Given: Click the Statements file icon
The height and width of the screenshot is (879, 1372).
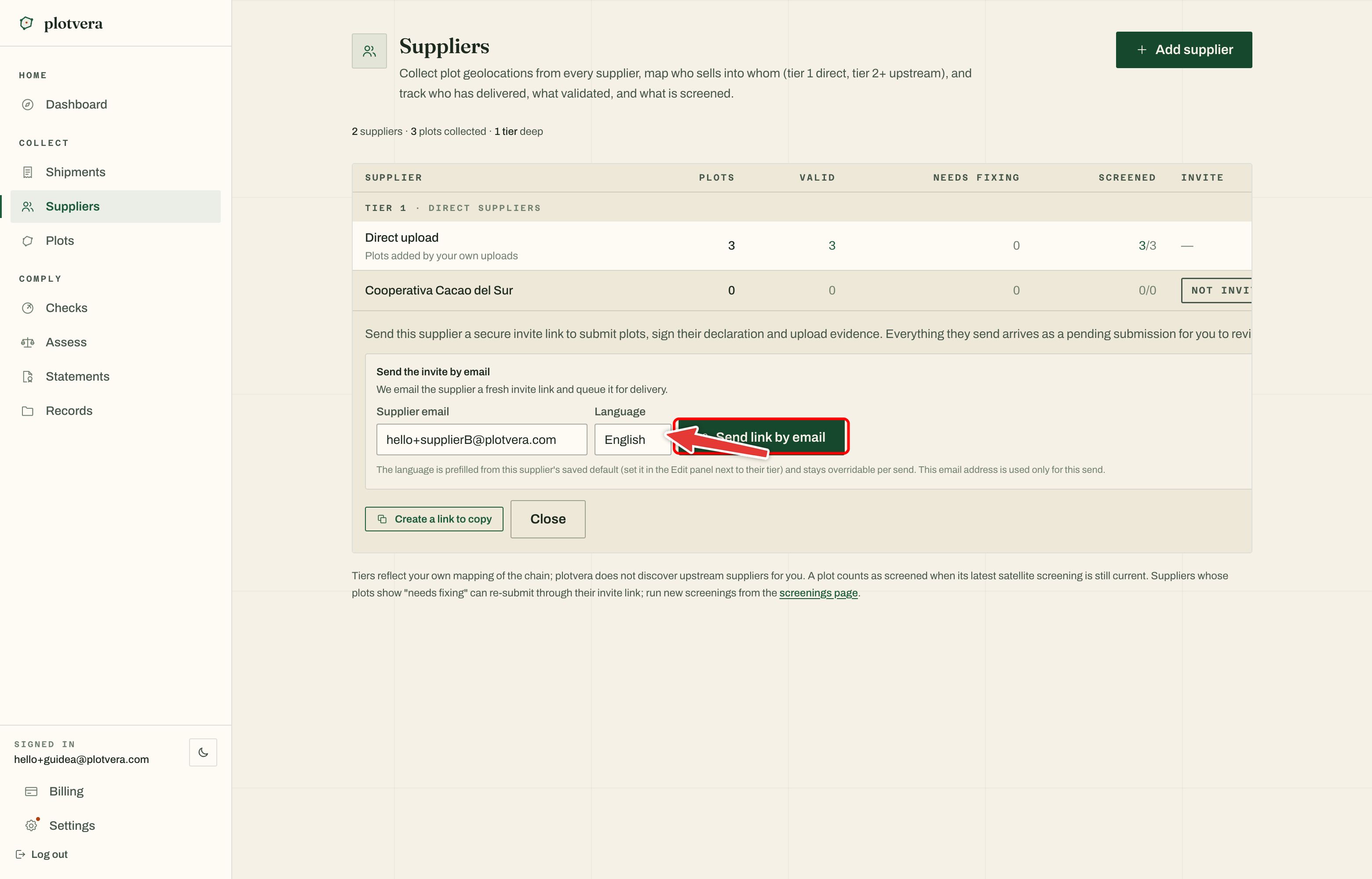Looking at the screenshot, I should click(x=27, y=377).
